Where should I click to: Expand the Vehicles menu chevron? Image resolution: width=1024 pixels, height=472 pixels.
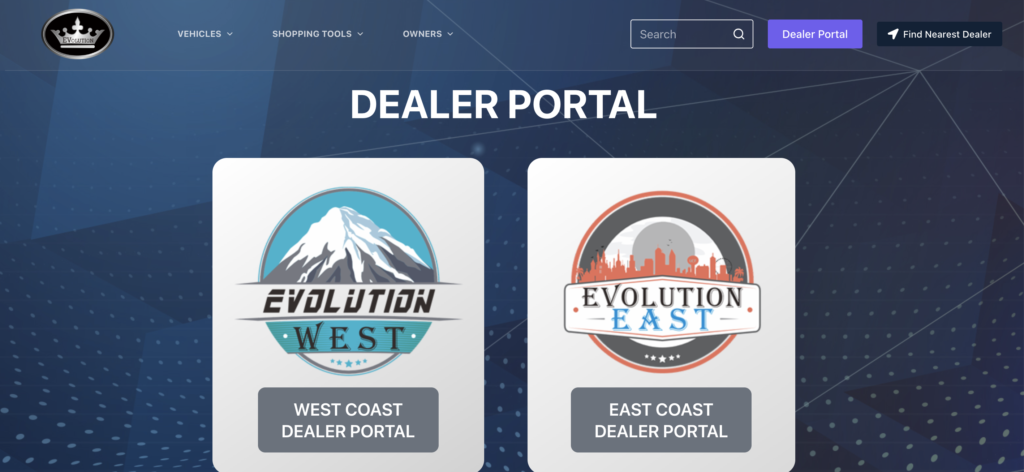230,34
